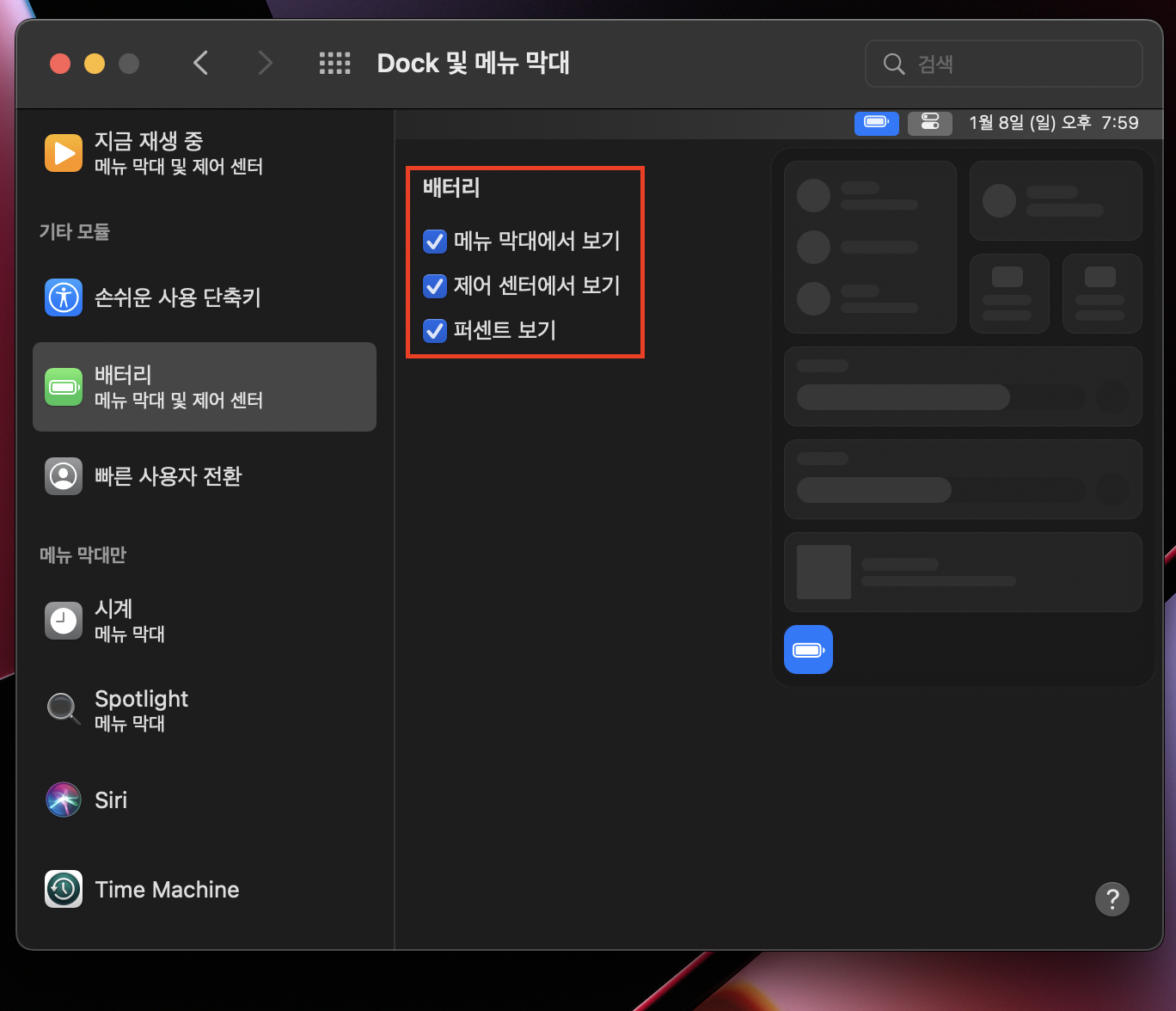
Task: Click the search magnifier icon
Action: [x=894, y=64]
